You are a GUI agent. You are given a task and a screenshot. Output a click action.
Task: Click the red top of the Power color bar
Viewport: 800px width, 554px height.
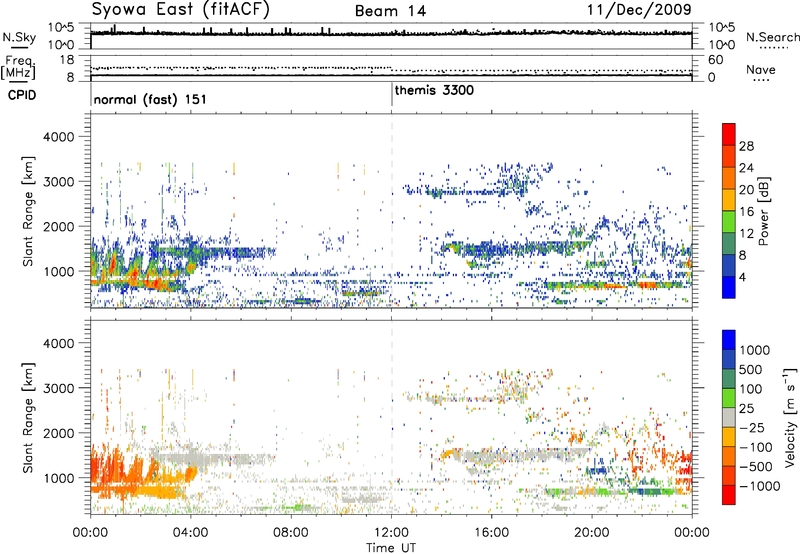pos(729,134)
